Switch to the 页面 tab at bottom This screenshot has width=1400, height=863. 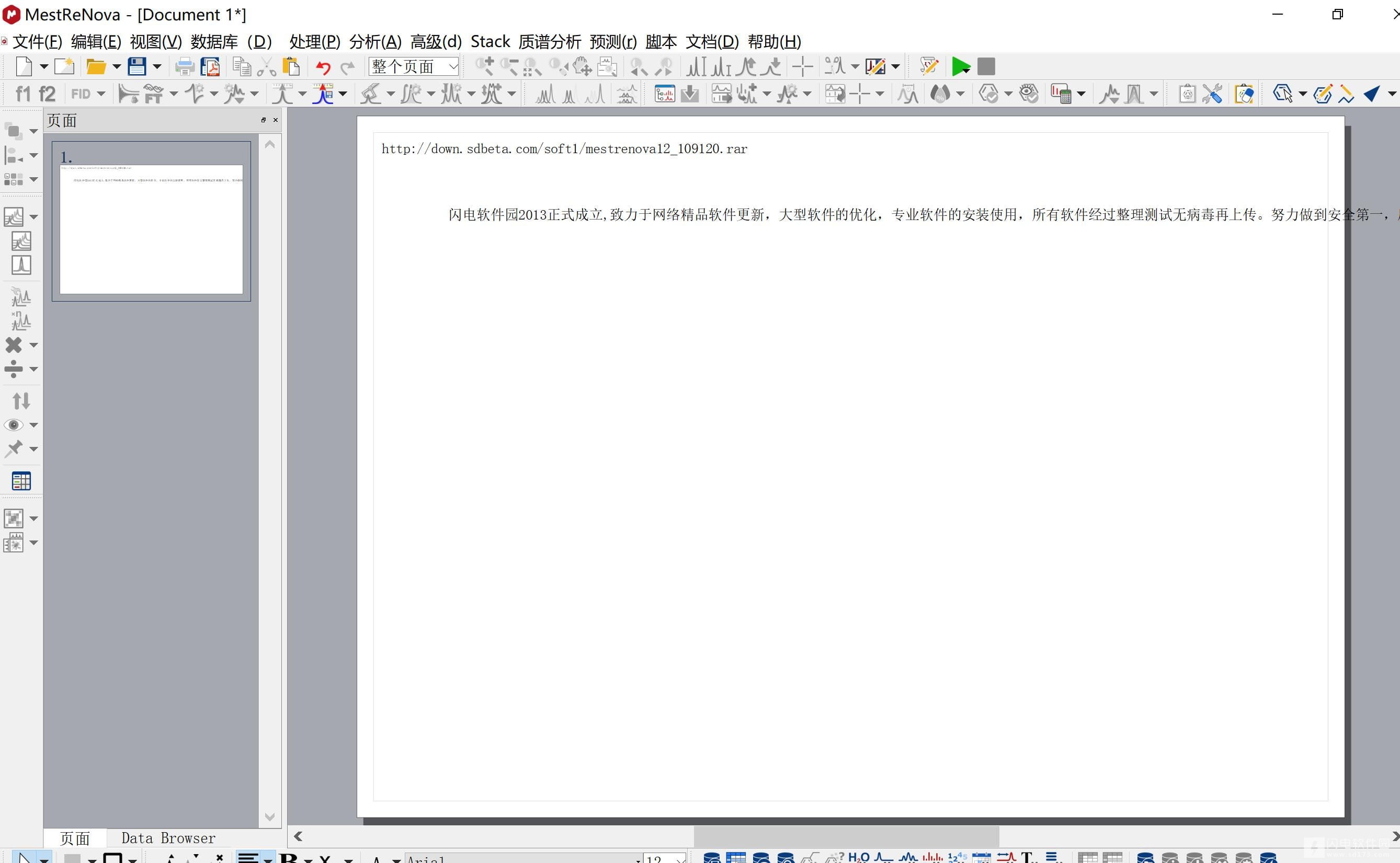[x=75, y=838]
